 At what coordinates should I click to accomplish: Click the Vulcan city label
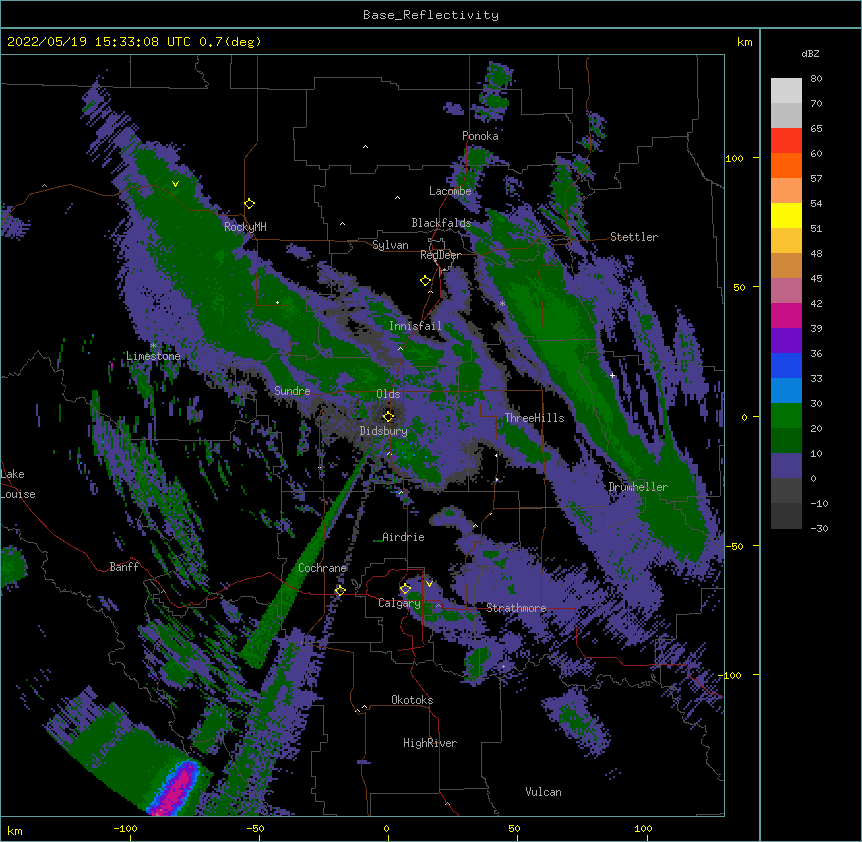pyautogui.click(x=543, y=792)
